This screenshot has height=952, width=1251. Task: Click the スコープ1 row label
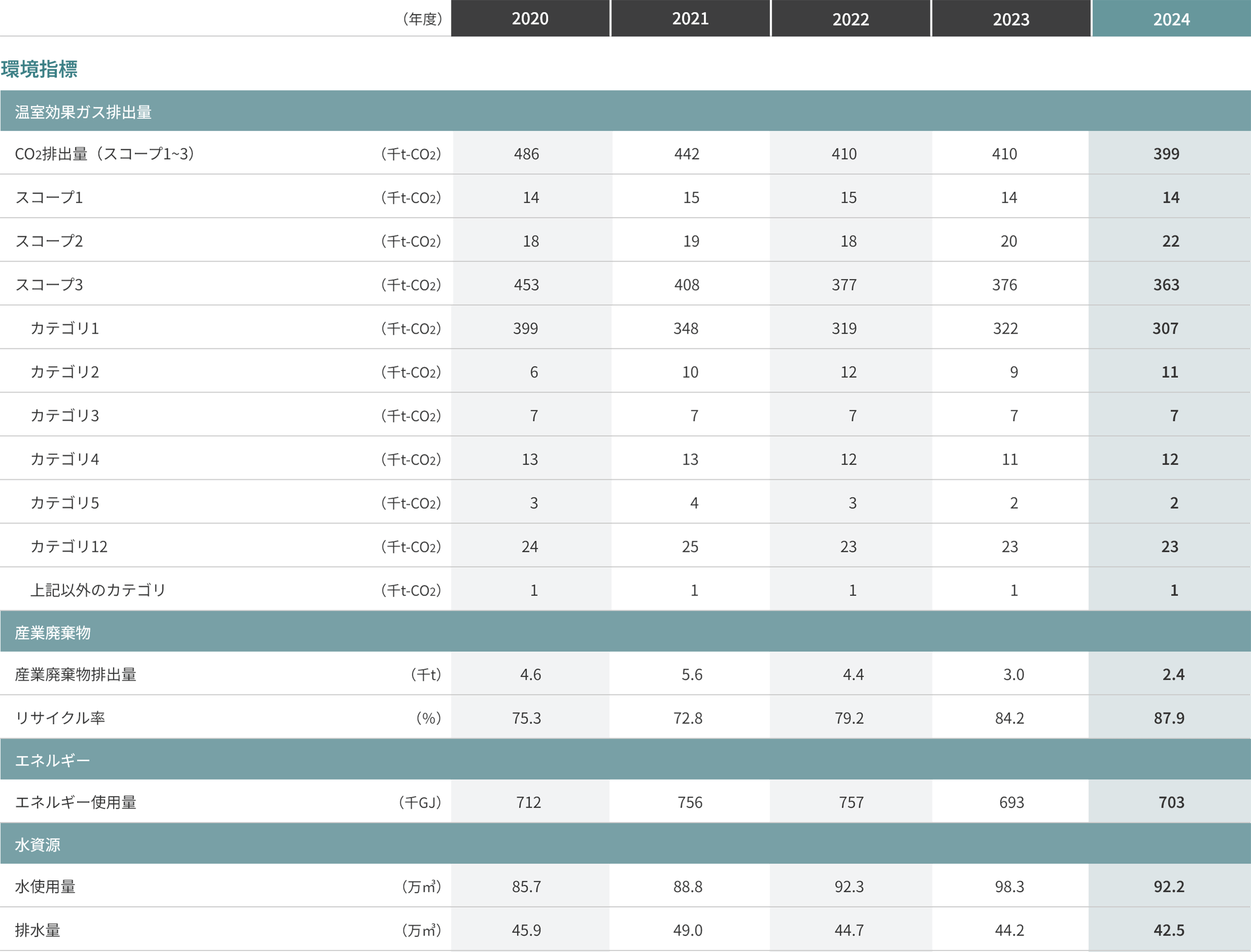(x=49, y=197)
